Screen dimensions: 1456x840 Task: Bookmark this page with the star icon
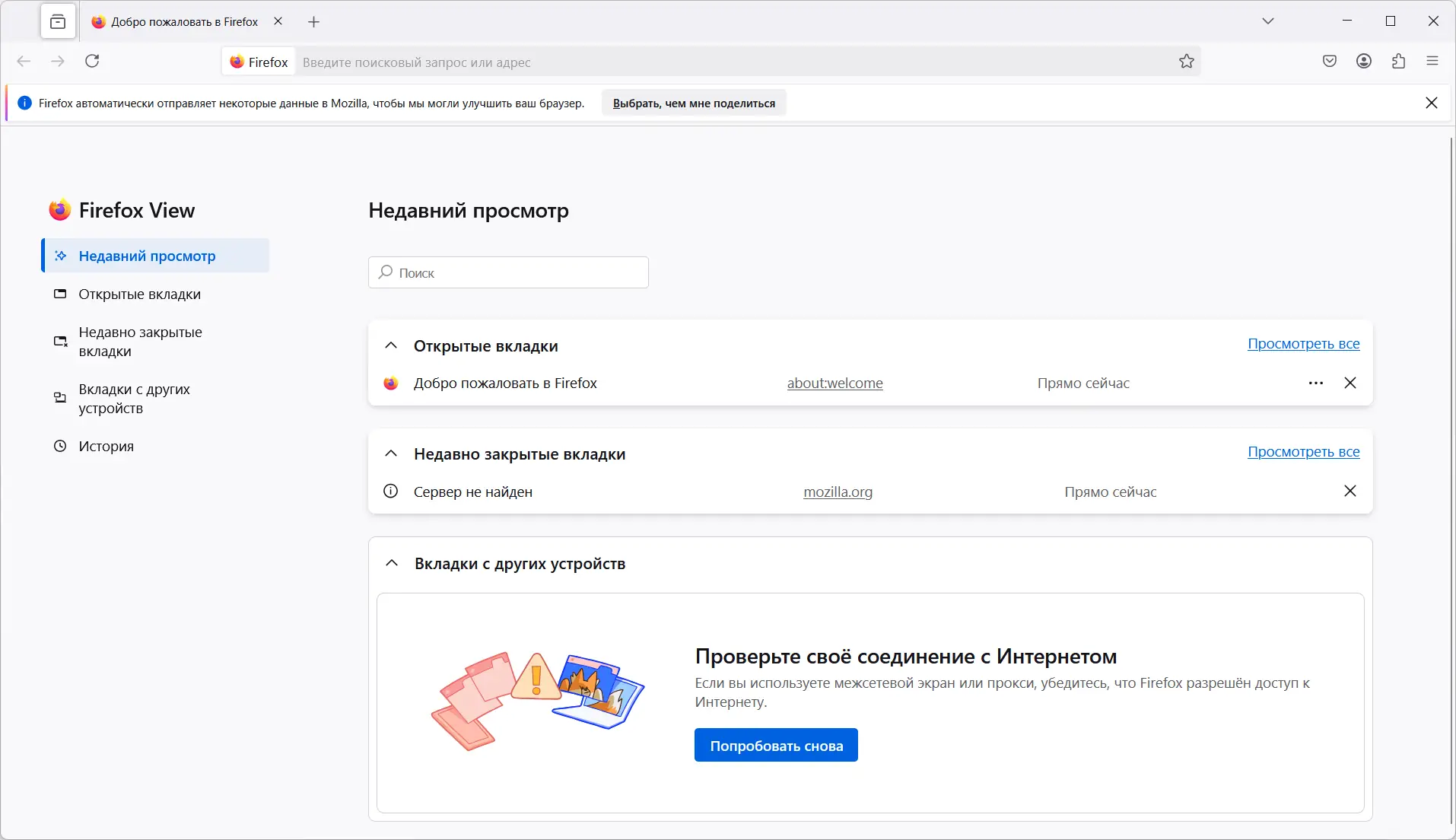click(x=1187, y=62)
